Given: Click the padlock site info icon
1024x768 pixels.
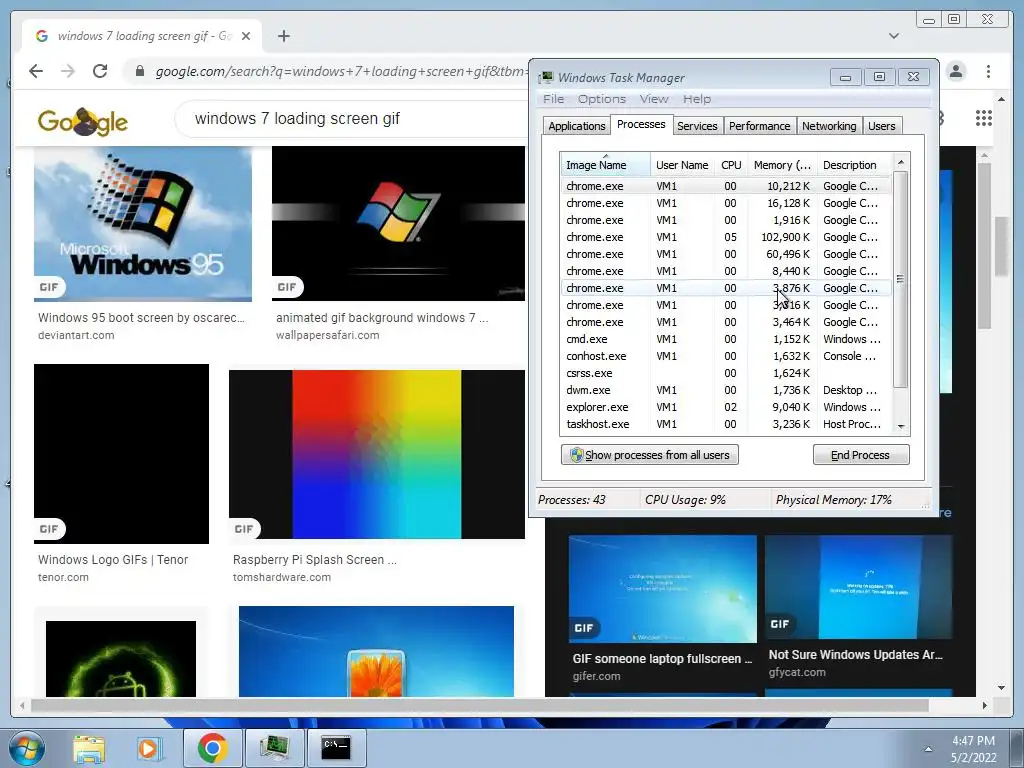Looking at the screenshot, I should (139, 71).
